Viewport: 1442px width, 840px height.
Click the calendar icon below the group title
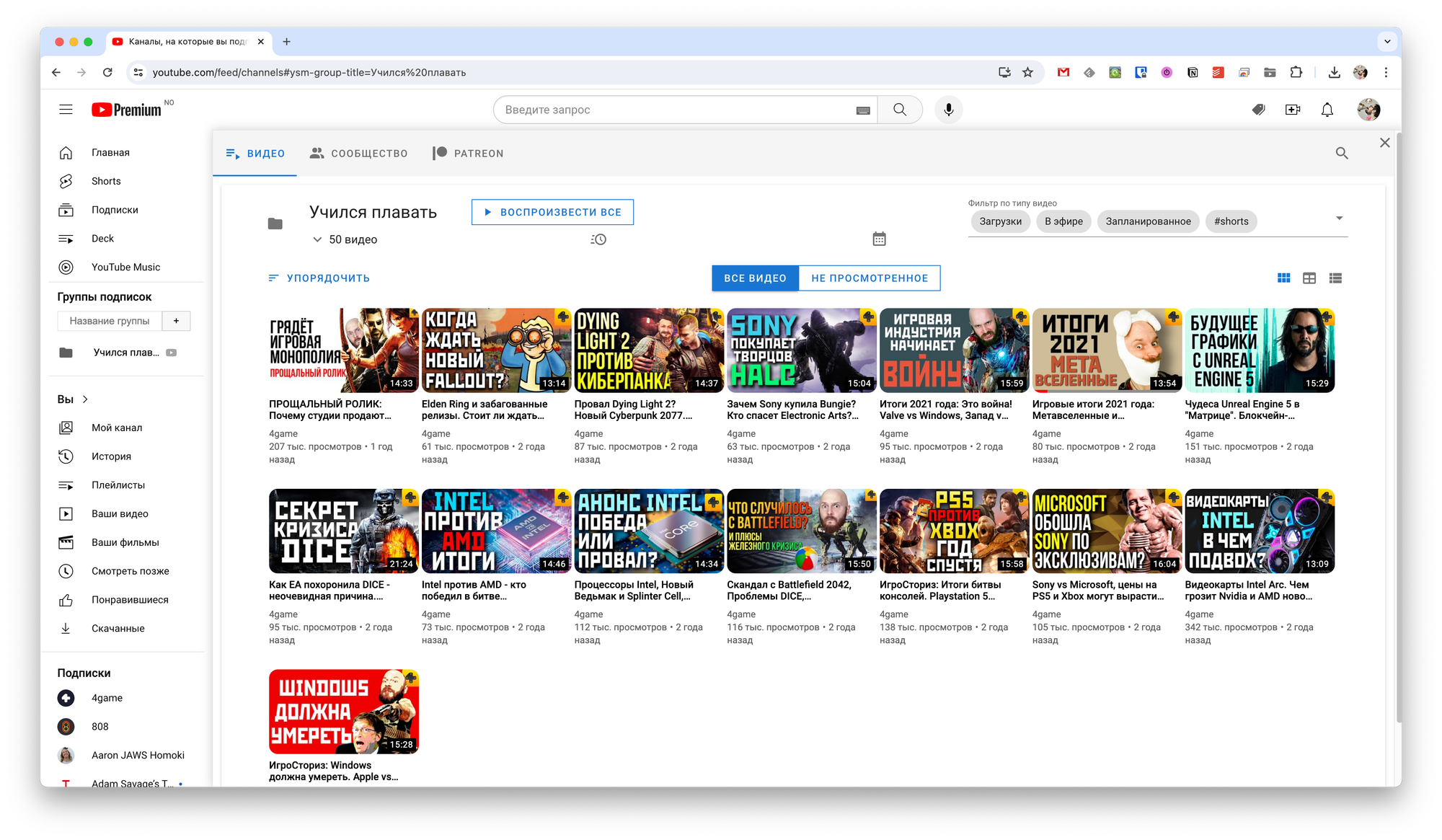[x=879, y=239]
